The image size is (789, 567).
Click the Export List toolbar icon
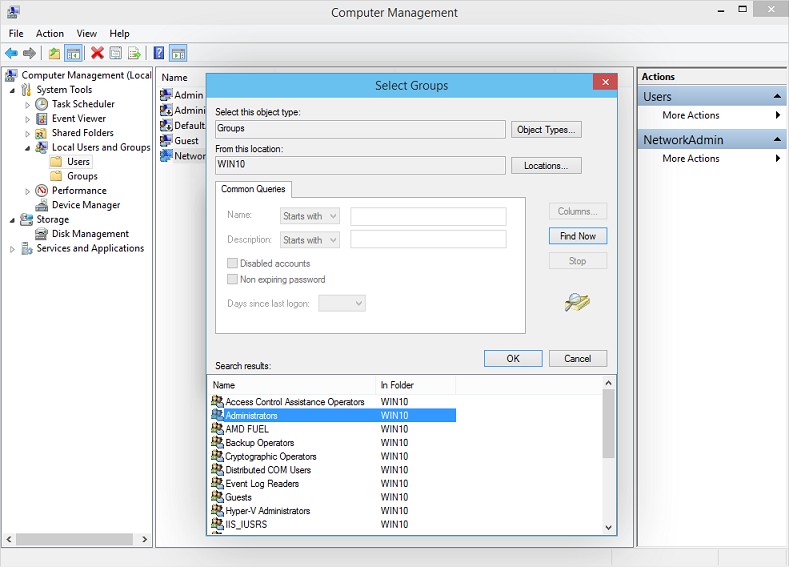(134, 53)
